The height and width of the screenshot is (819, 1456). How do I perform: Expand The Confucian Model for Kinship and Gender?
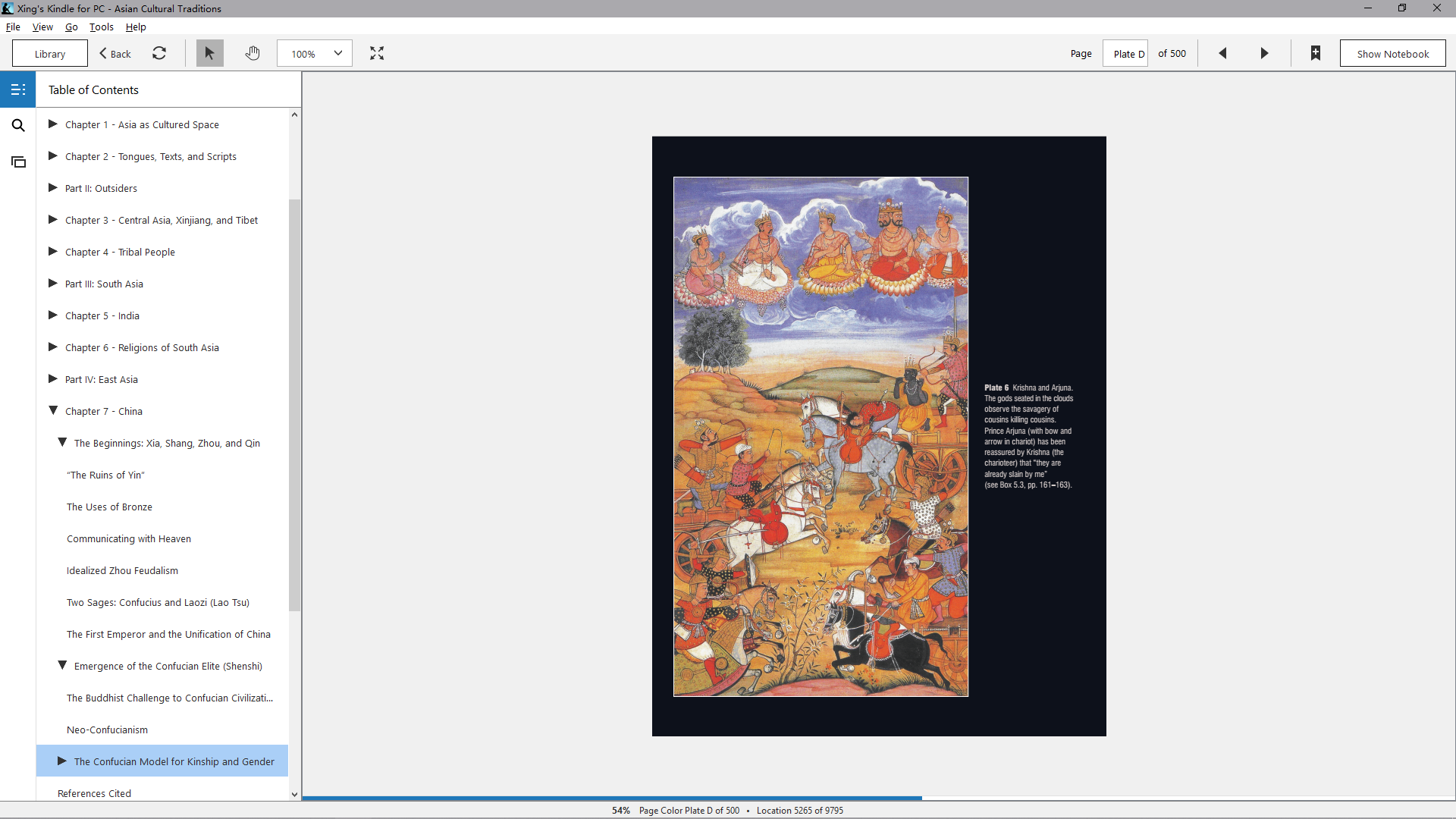coord(62,761)
